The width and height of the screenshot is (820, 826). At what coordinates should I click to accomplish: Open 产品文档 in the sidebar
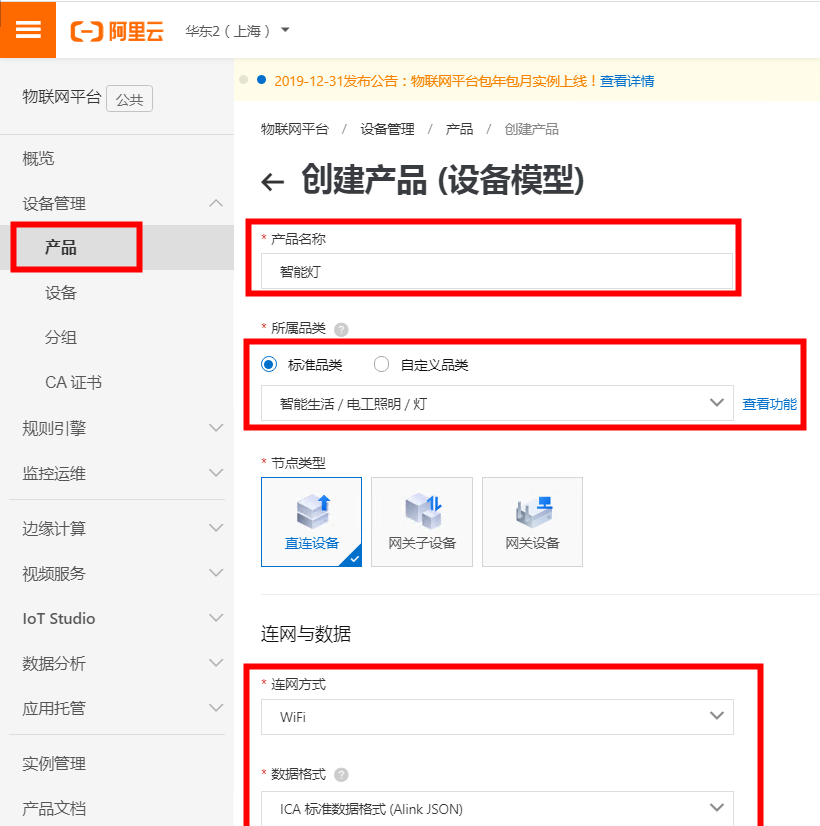tap(54, 808)
